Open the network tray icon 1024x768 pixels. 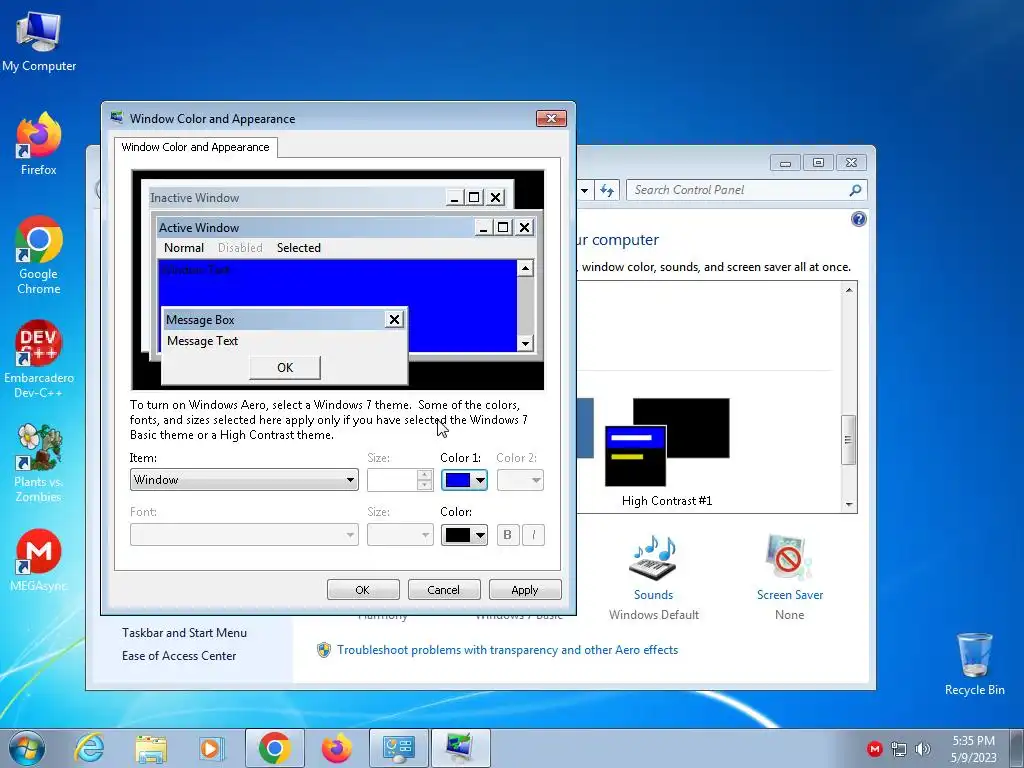(899, 749)
